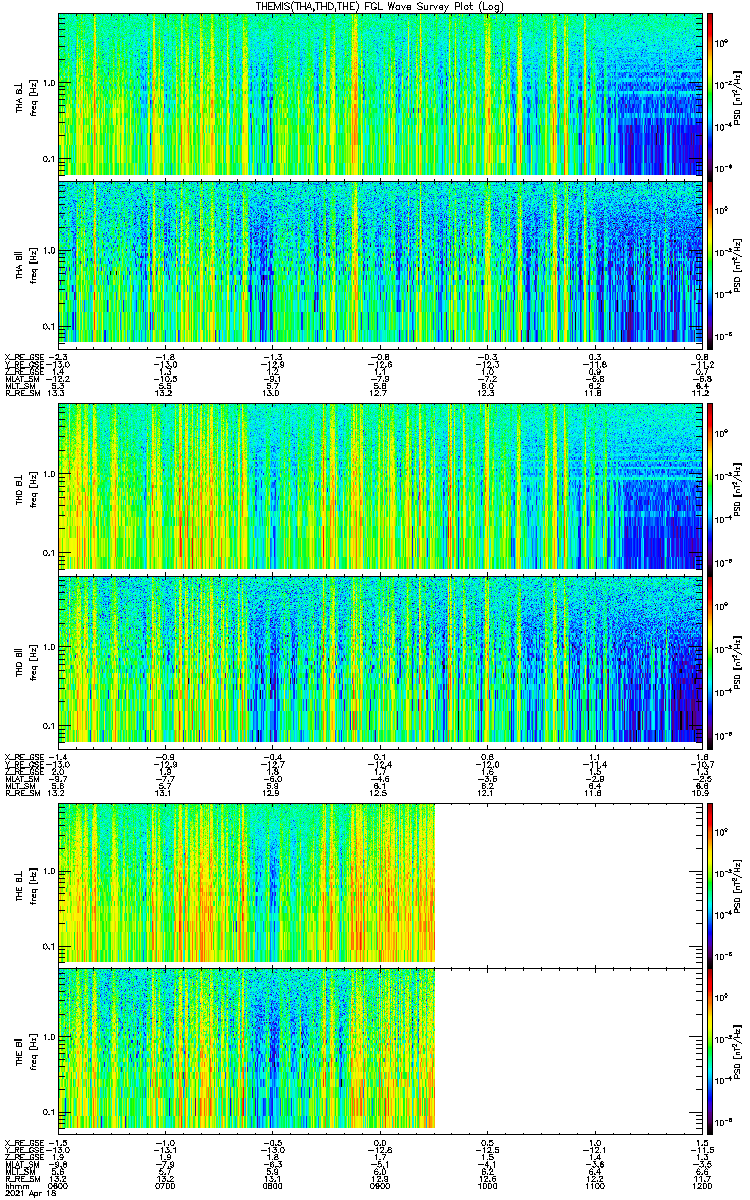Click the X_RE_GSE value 0.0 under THE panels
Image resolution: width=750 pixels, height=1200 pixels.
click(x=380, y=1141)
